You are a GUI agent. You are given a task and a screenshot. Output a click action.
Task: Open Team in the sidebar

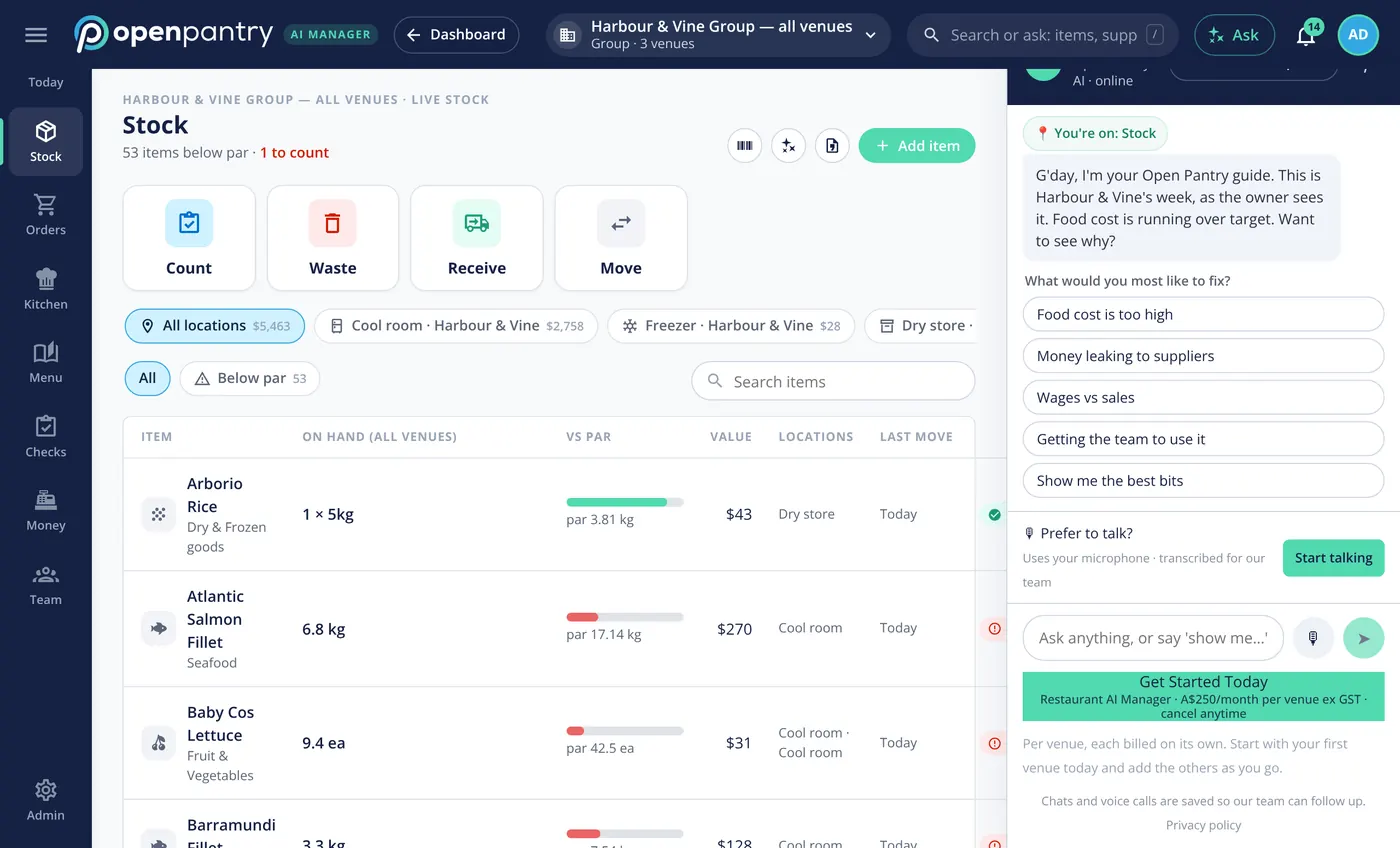tap(46, 585)
